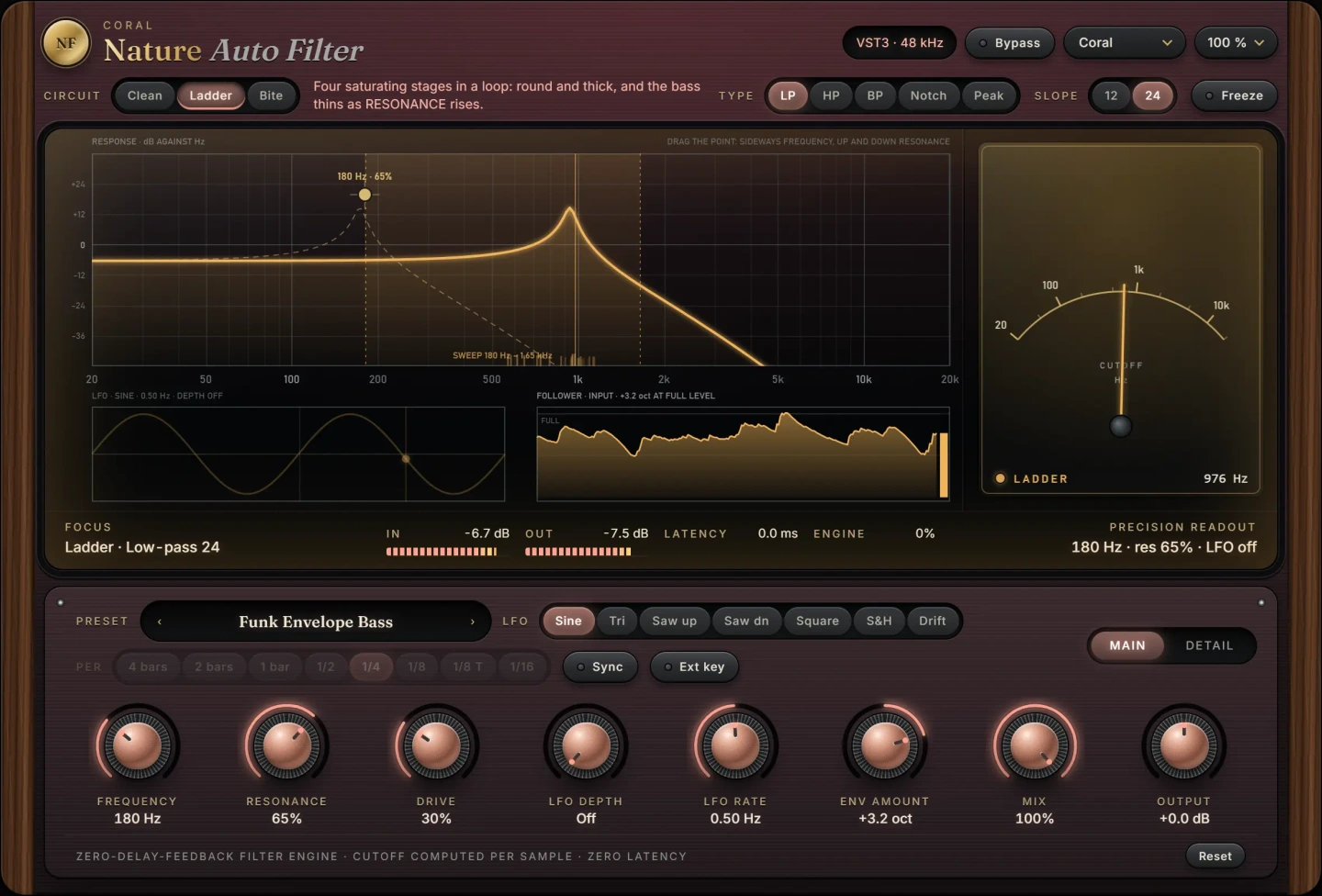Click the Resonance knob
This screenshot has height=896, width=1322.
[286, 745]
